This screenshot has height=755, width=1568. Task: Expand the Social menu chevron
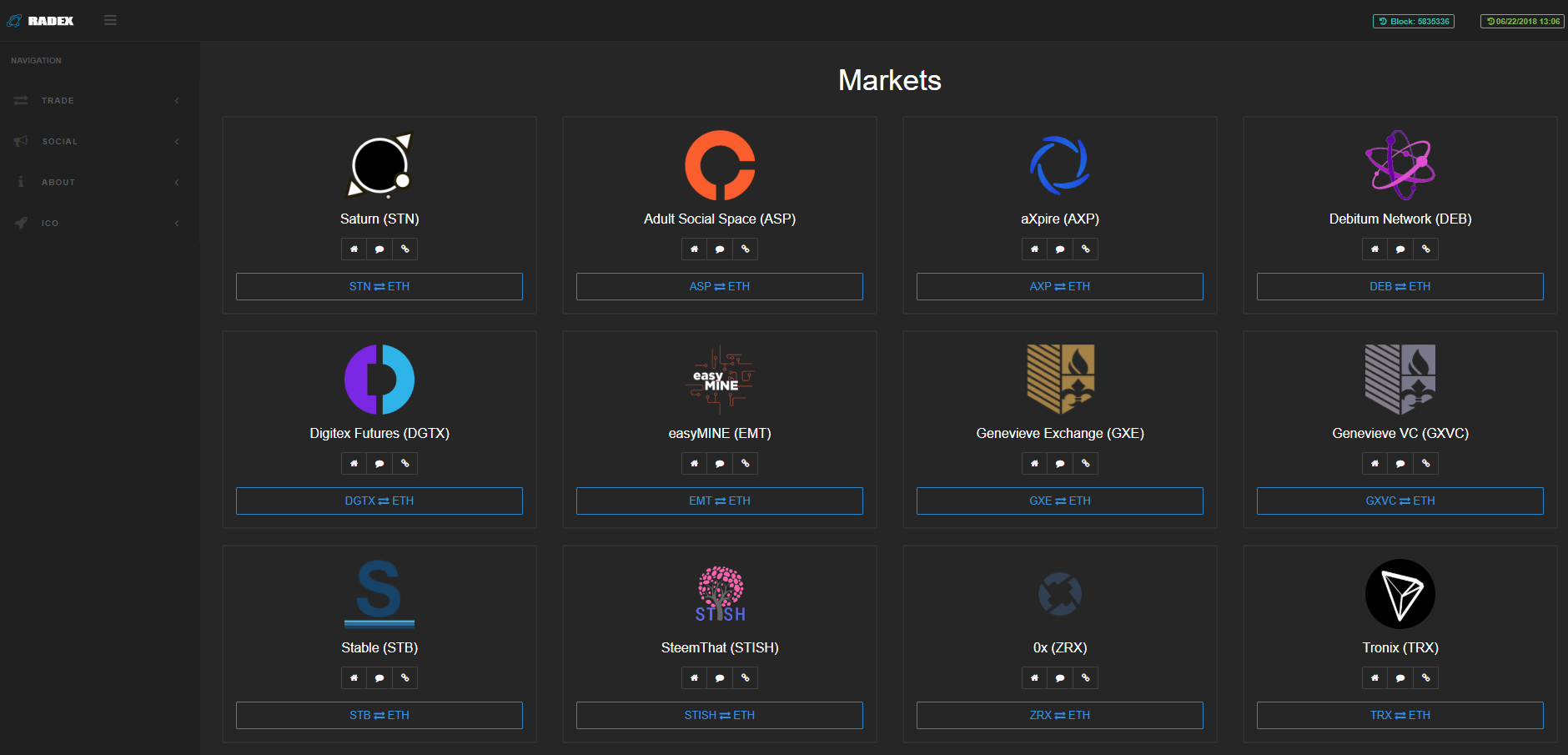click(x=177, y=142)
